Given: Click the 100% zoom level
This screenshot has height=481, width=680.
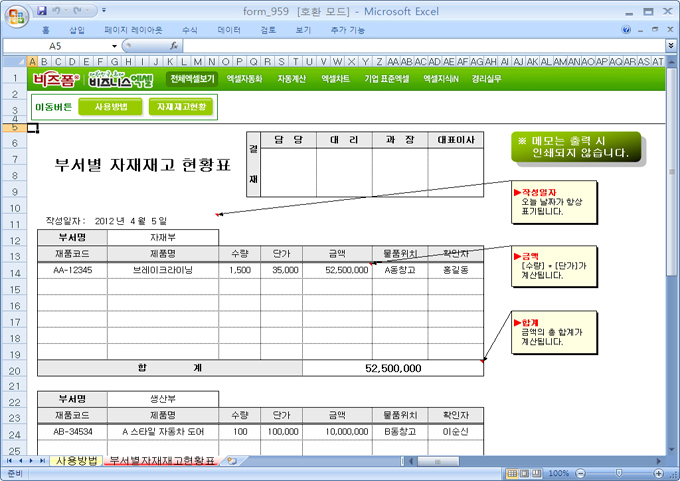Looking at the screenshot, I should click(559, 473).
